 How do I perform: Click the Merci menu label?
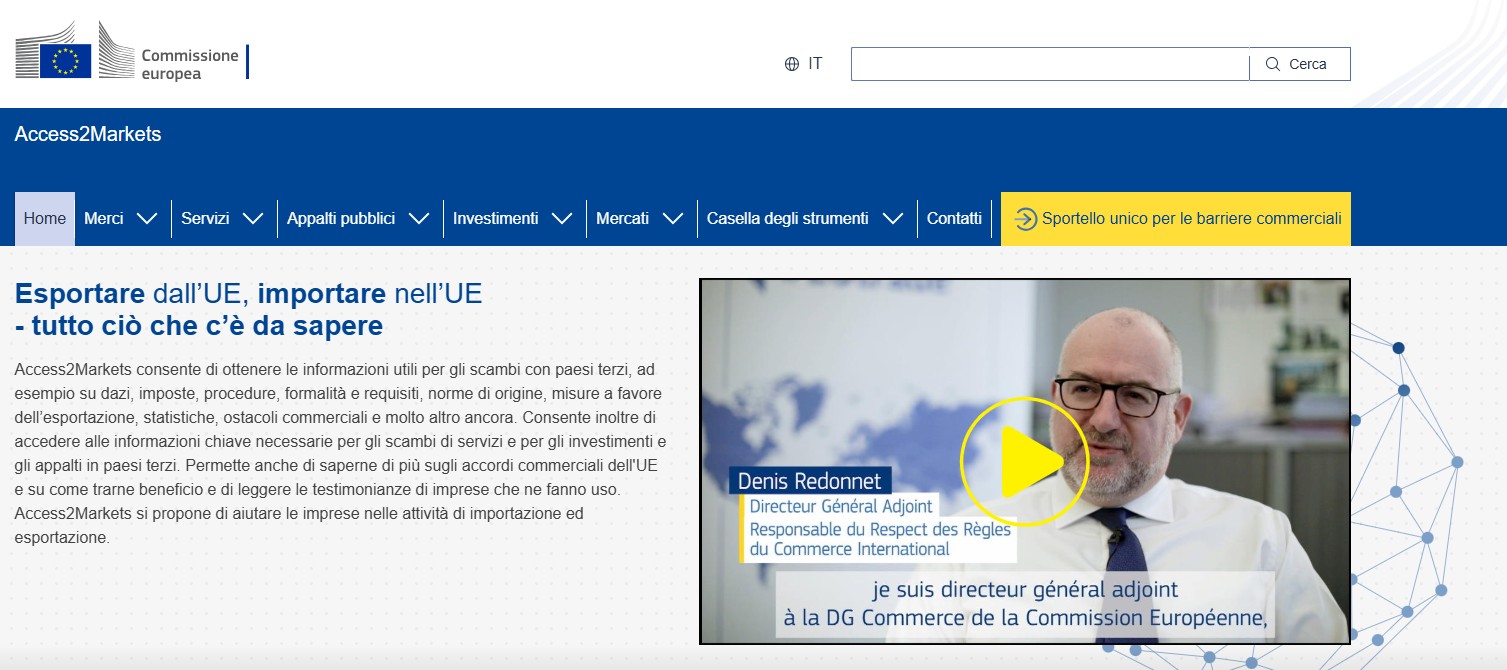[104, 219]
